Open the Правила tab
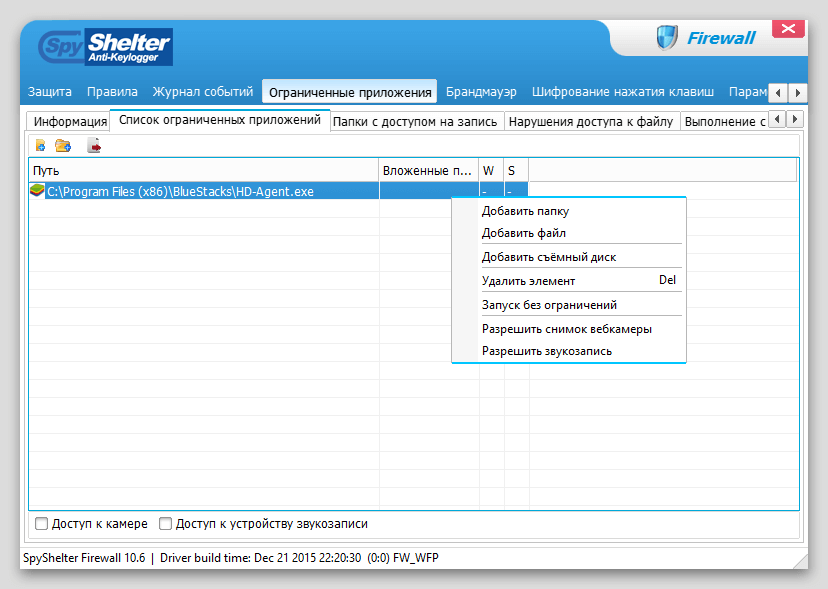Screen dimensions: 828x589 coord(112,92)
